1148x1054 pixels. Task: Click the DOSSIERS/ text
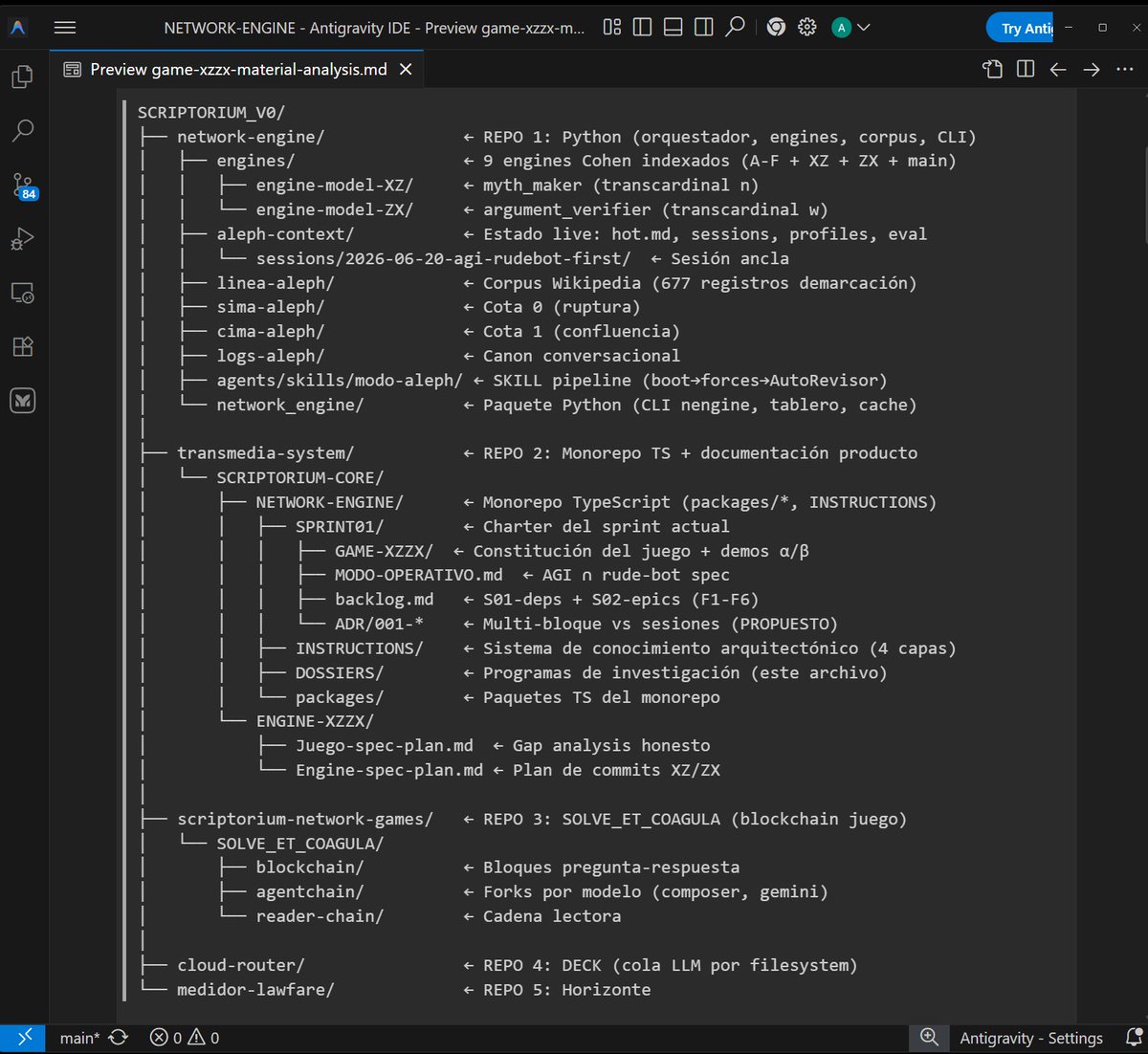[x=340, y=672]
